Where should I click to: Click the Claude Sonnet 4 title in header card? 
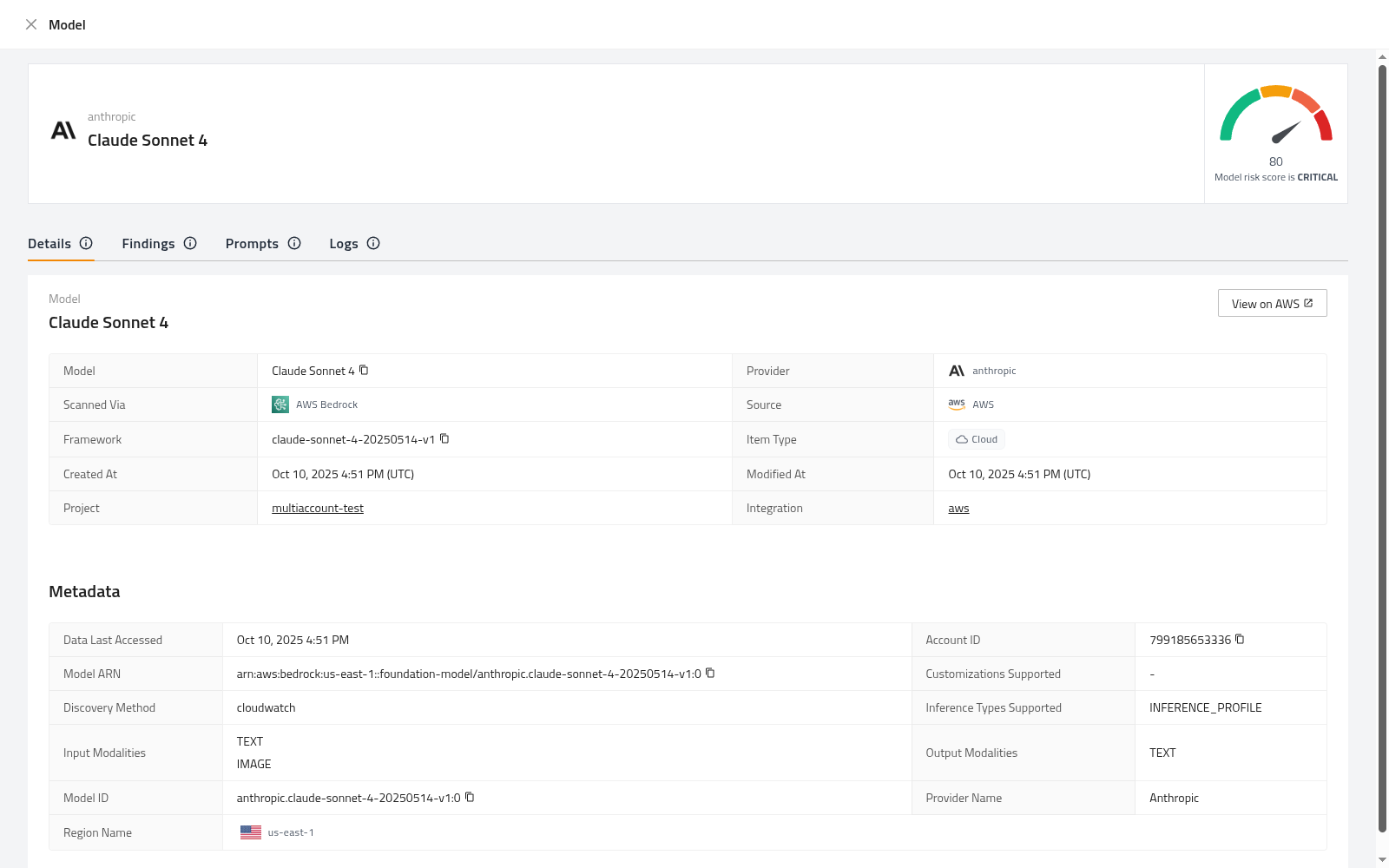click(148, 140)
